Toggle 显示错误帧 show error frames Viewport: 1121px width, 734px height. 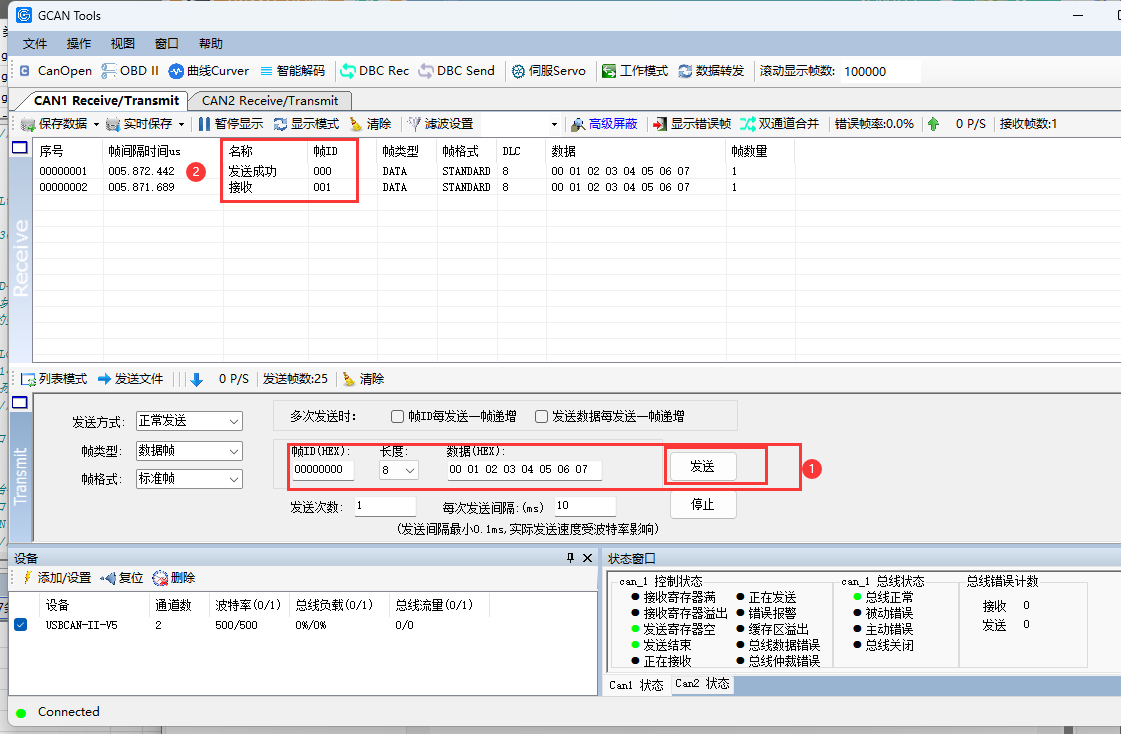[x=692, y=124]
